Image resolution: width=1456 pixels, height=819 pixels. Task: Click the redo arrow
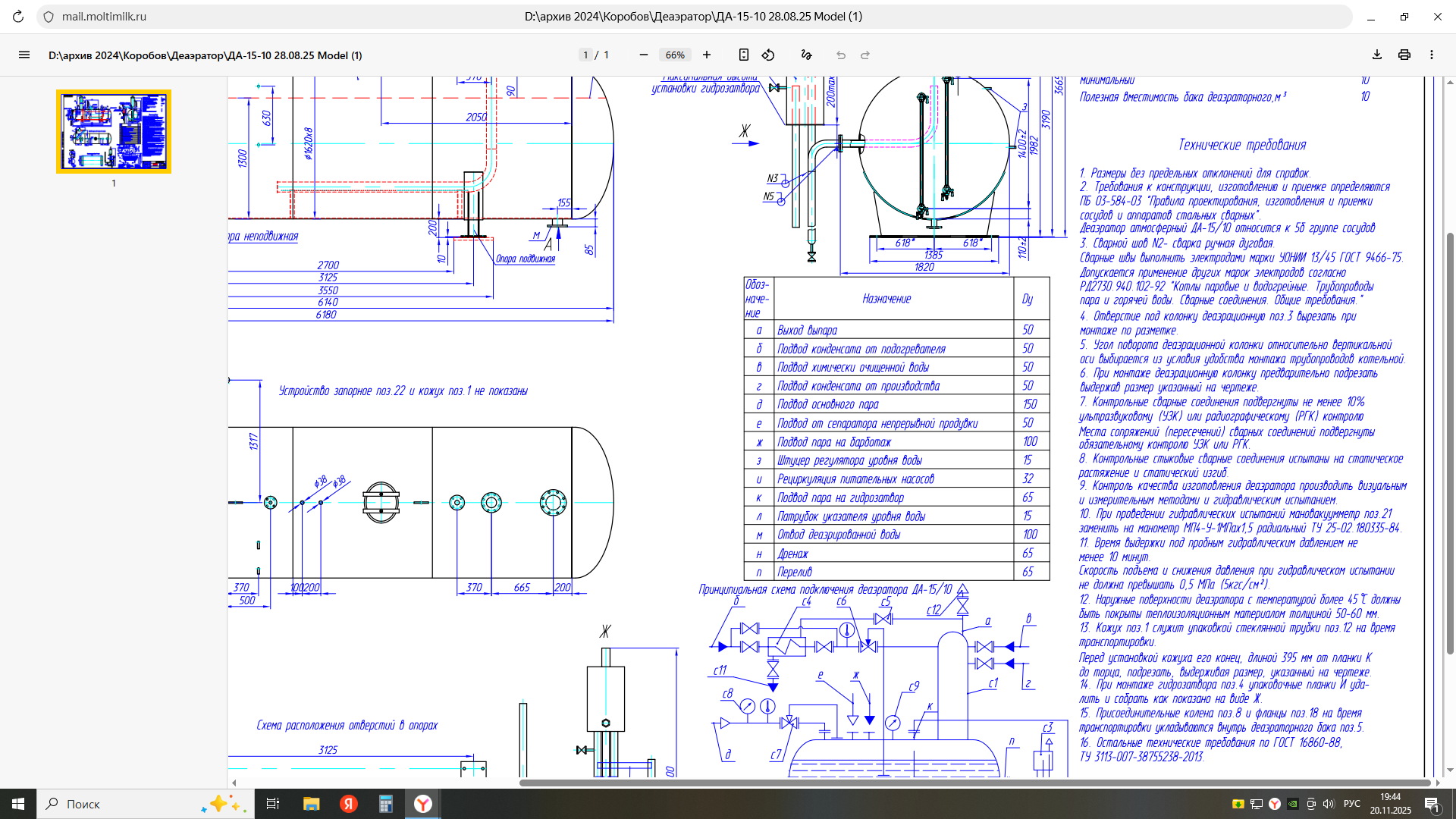coord(865,55)
